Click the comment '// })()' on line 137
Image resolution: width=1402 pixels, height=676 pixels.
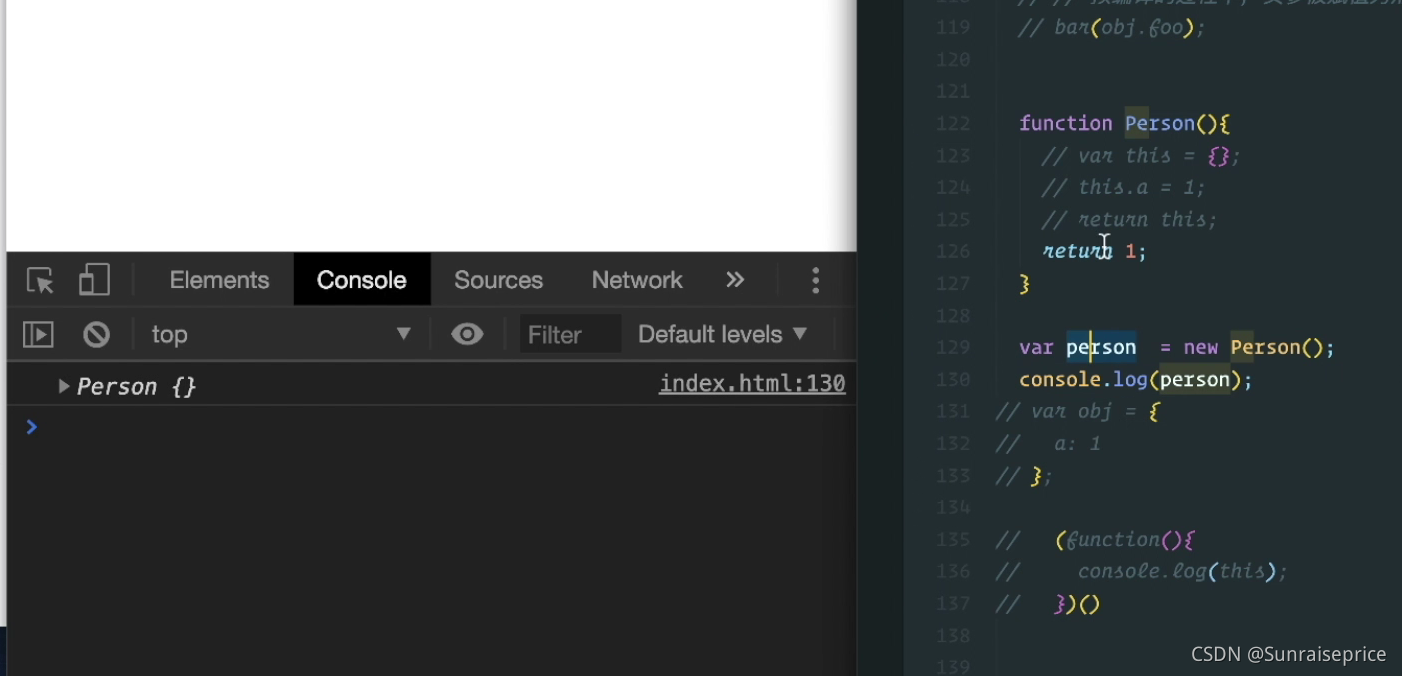click(x=1048, y=604)
